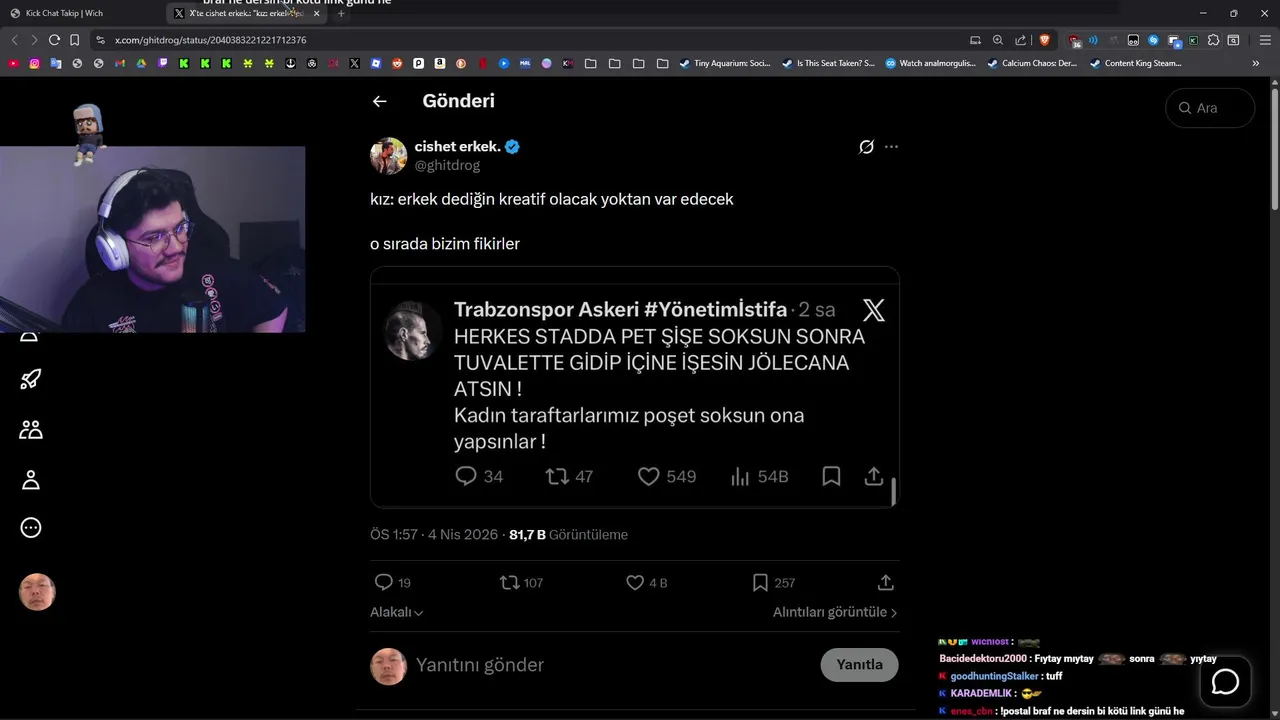
Task: Click the address bar URL x.com/ghitdrog
Action: [x=210, y=40]
